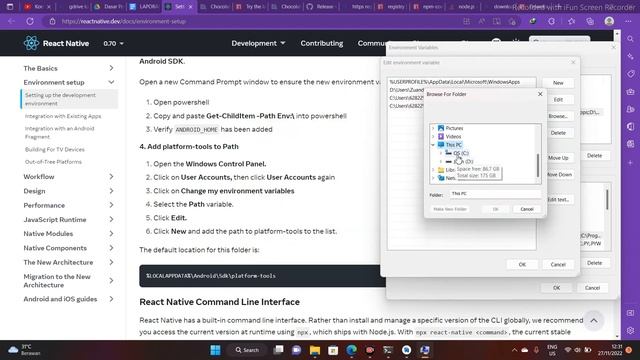
Task: Expand the Workflow sidebar section
Action: tap(111, 177)
